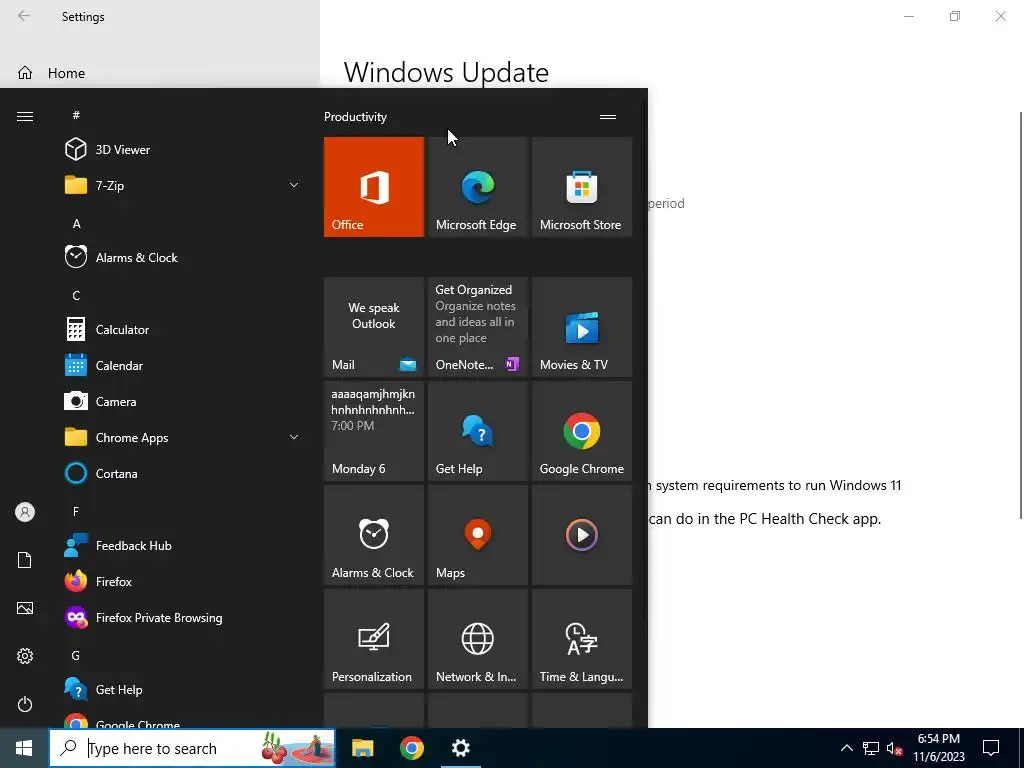Jump to the A letter group
The height and width of the screenshot is (768, 1024).
(76, 223)
